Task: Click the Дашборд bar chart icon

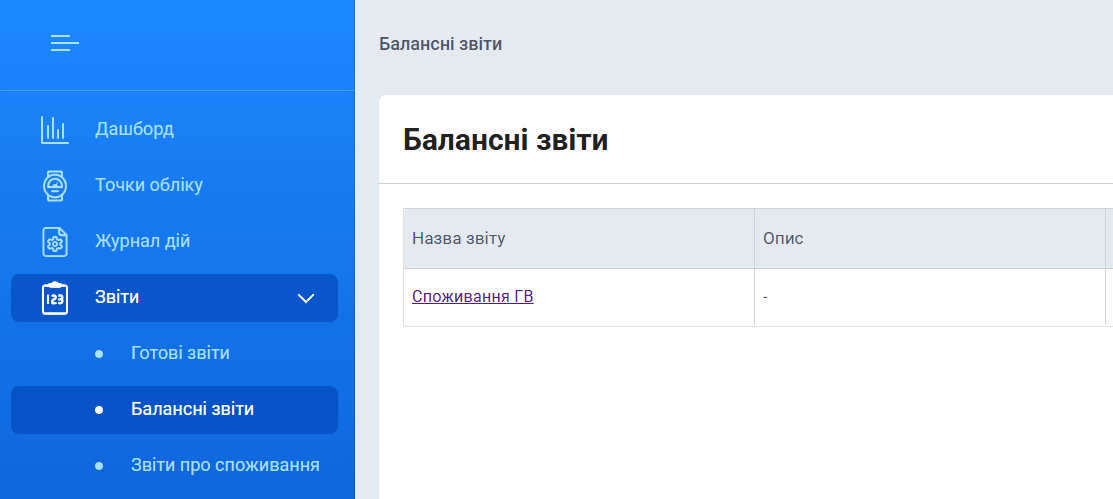Action: click(x=54, y=129)
